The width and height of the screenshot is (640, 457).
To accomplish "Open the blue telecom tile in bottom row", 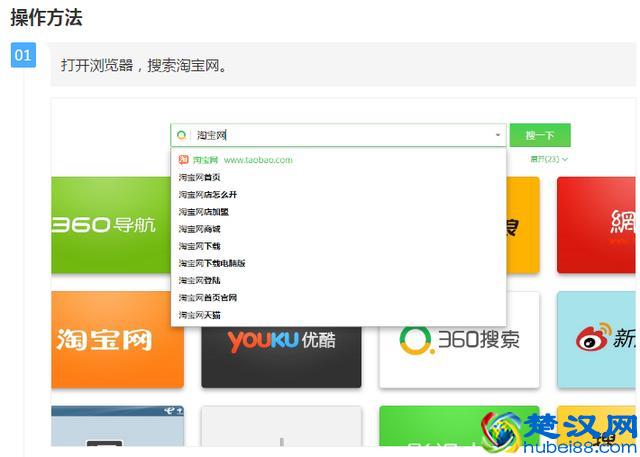I will coord(118,426).
